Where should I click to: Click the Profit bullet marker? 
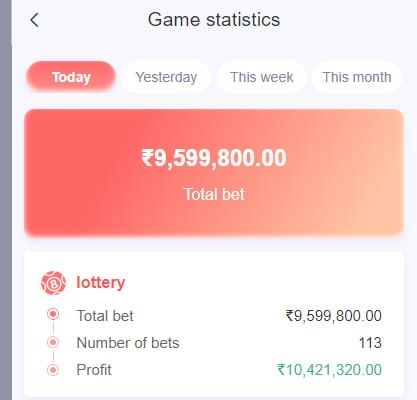coord(53,370)
